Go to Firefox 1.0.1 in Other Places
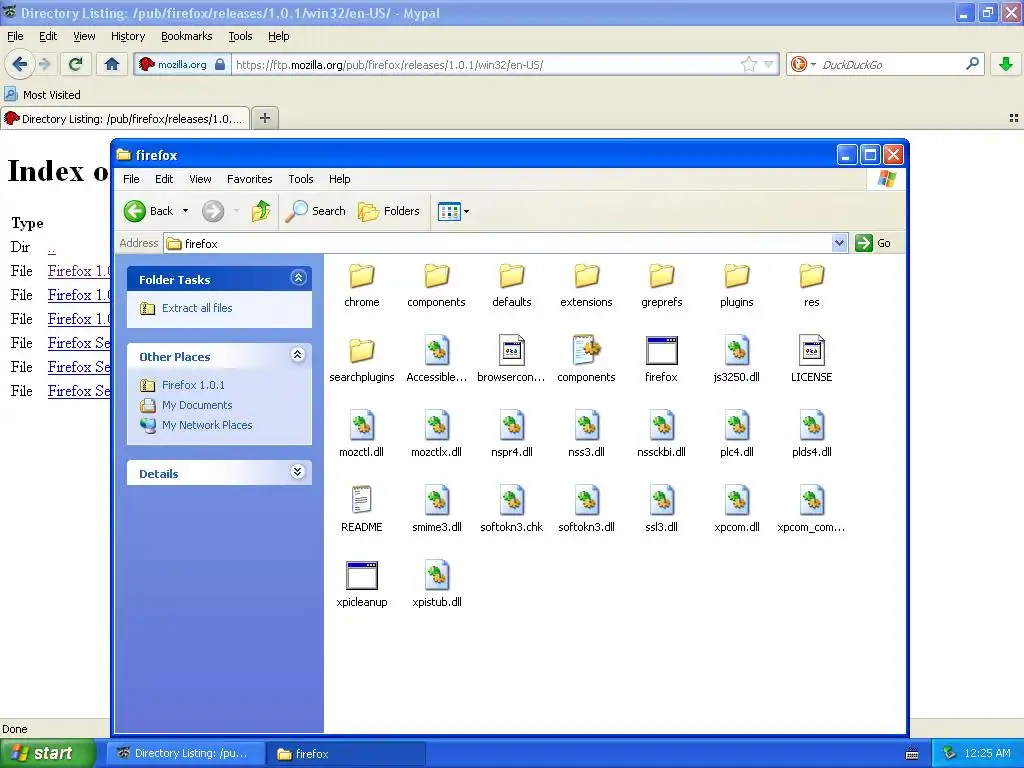 click(193, 385)
